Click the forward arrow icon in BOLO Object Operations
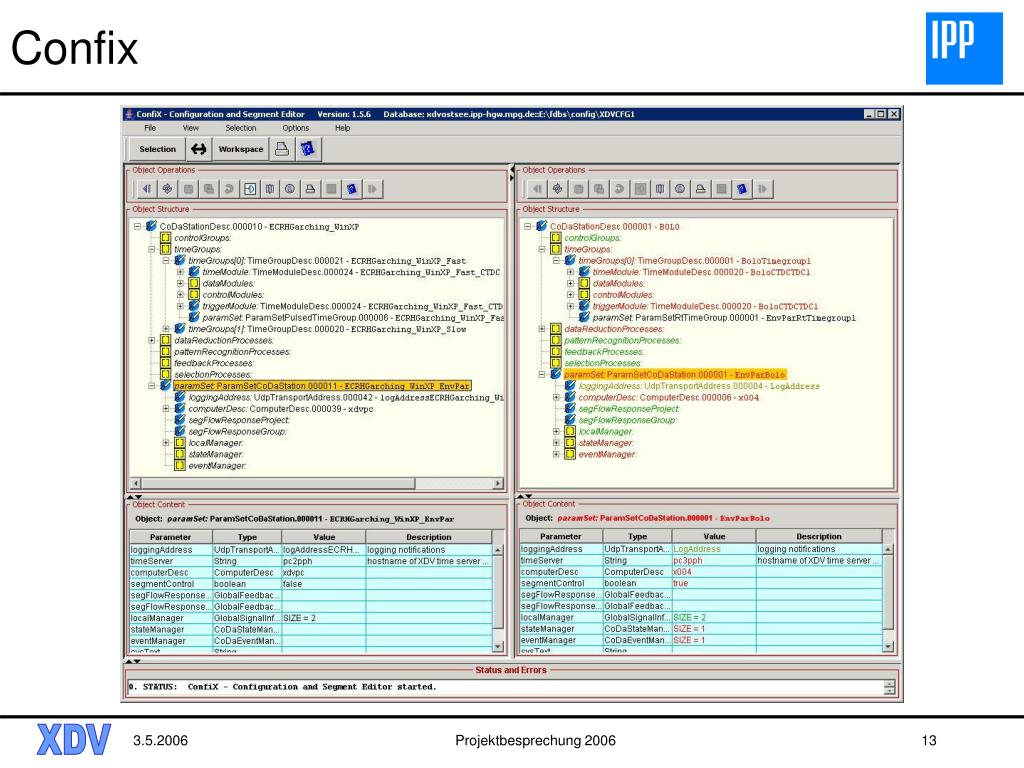Image resolution: width=1024 pixels, height=768 pixels. (762, 189)
